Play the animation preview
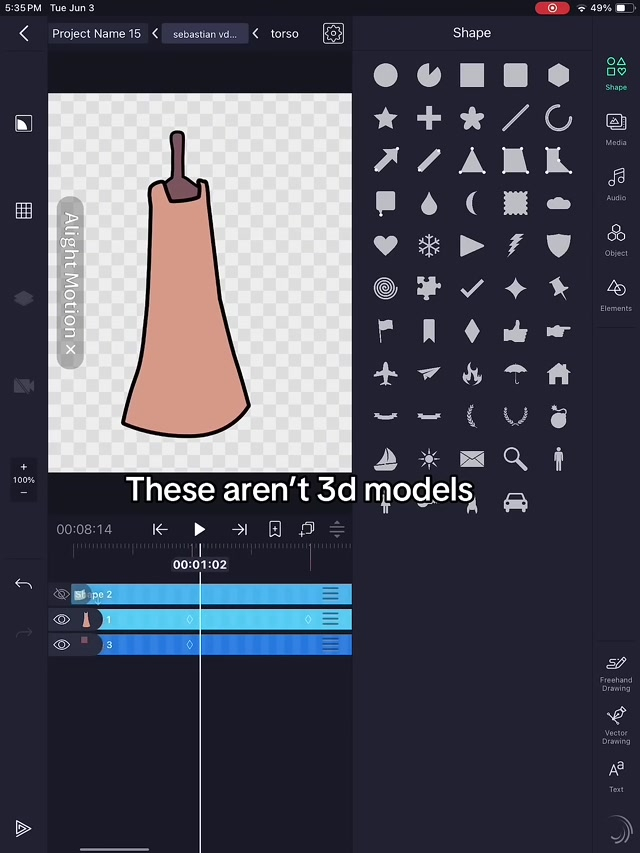640x853 pixels. [x=199, y=529]
